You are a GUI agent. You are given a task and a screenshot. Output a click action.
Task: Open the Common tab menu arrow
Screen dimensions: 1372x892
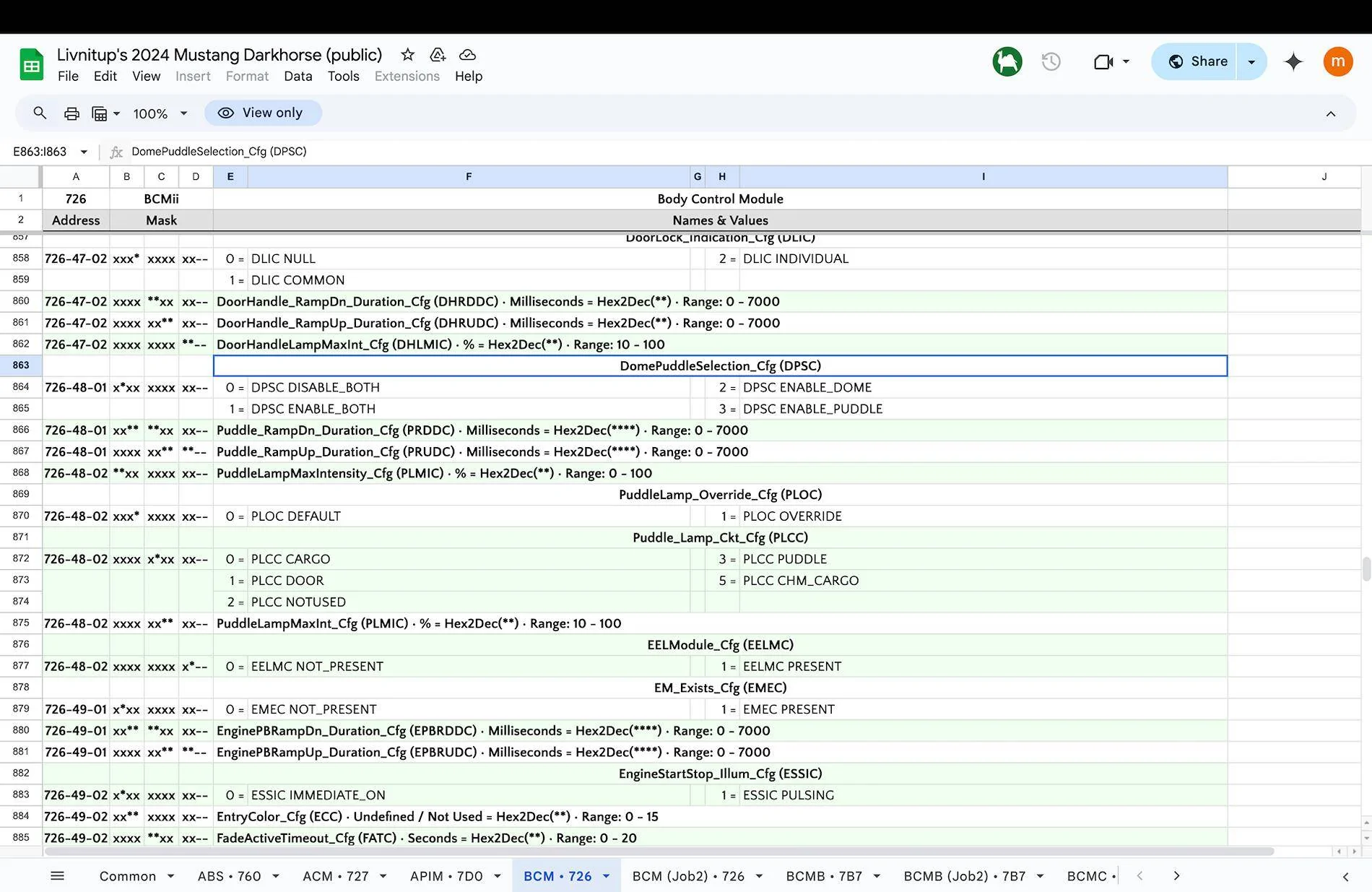pos(170,876)
